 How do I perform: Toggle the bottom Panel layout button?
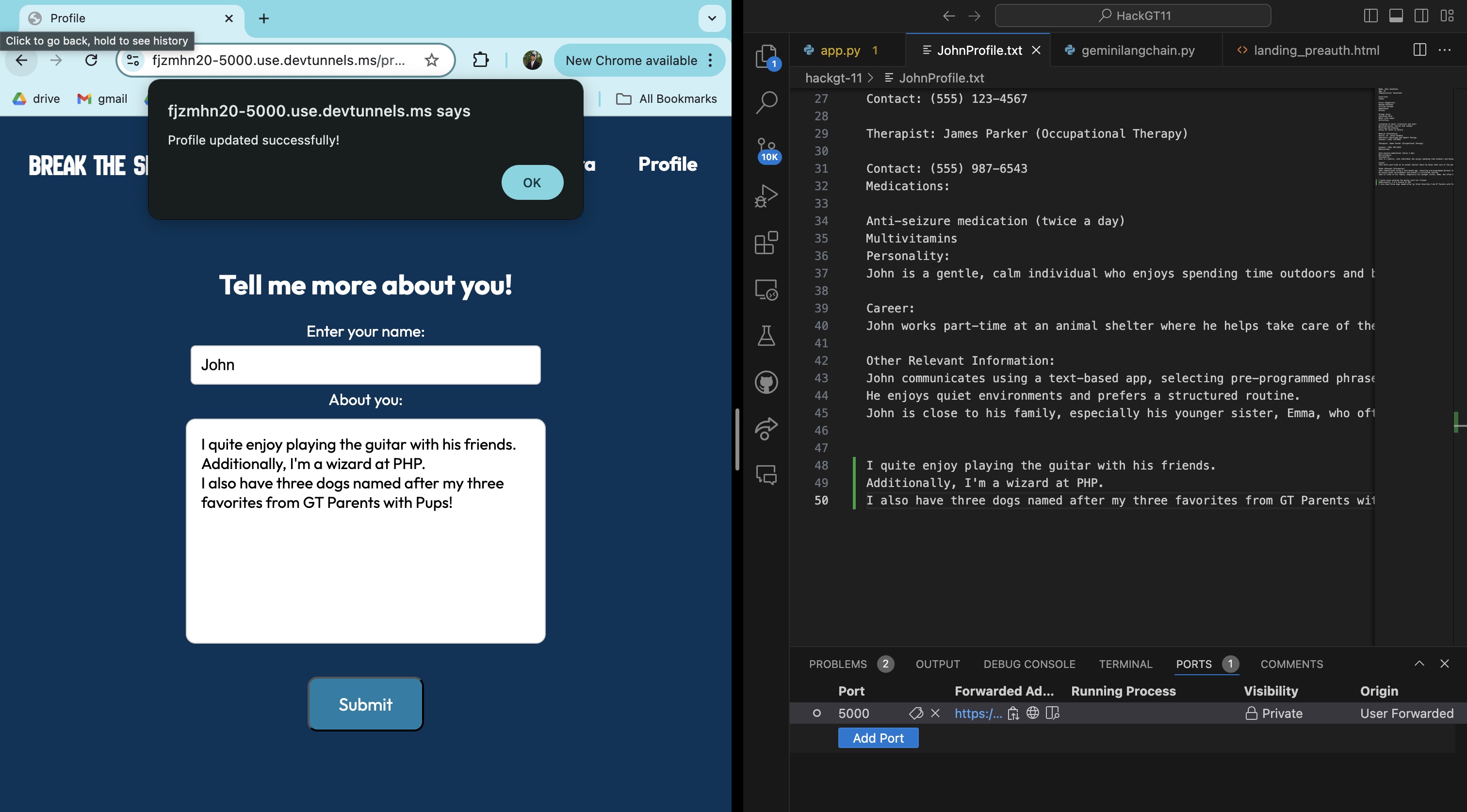tap(1396, 16)
